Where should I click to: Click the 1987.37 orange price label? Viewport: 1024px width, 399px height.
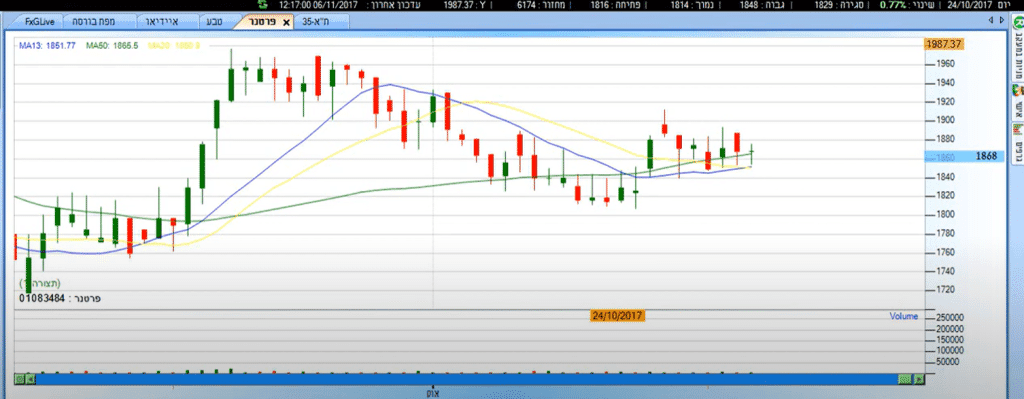pos(944,44)
